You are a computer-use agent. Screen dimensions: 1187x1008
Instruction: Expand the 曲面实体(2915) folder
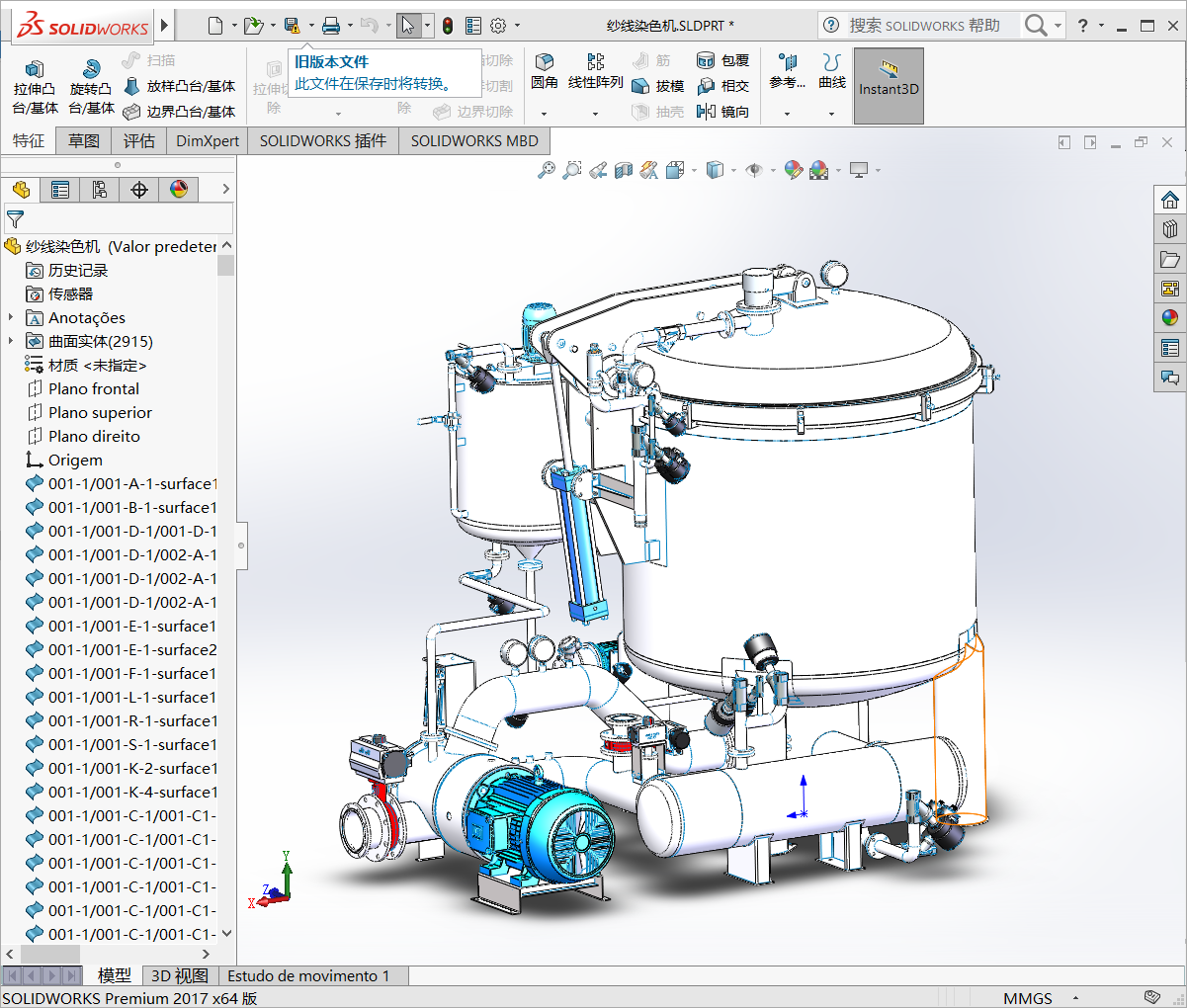(x=11, y=341)
